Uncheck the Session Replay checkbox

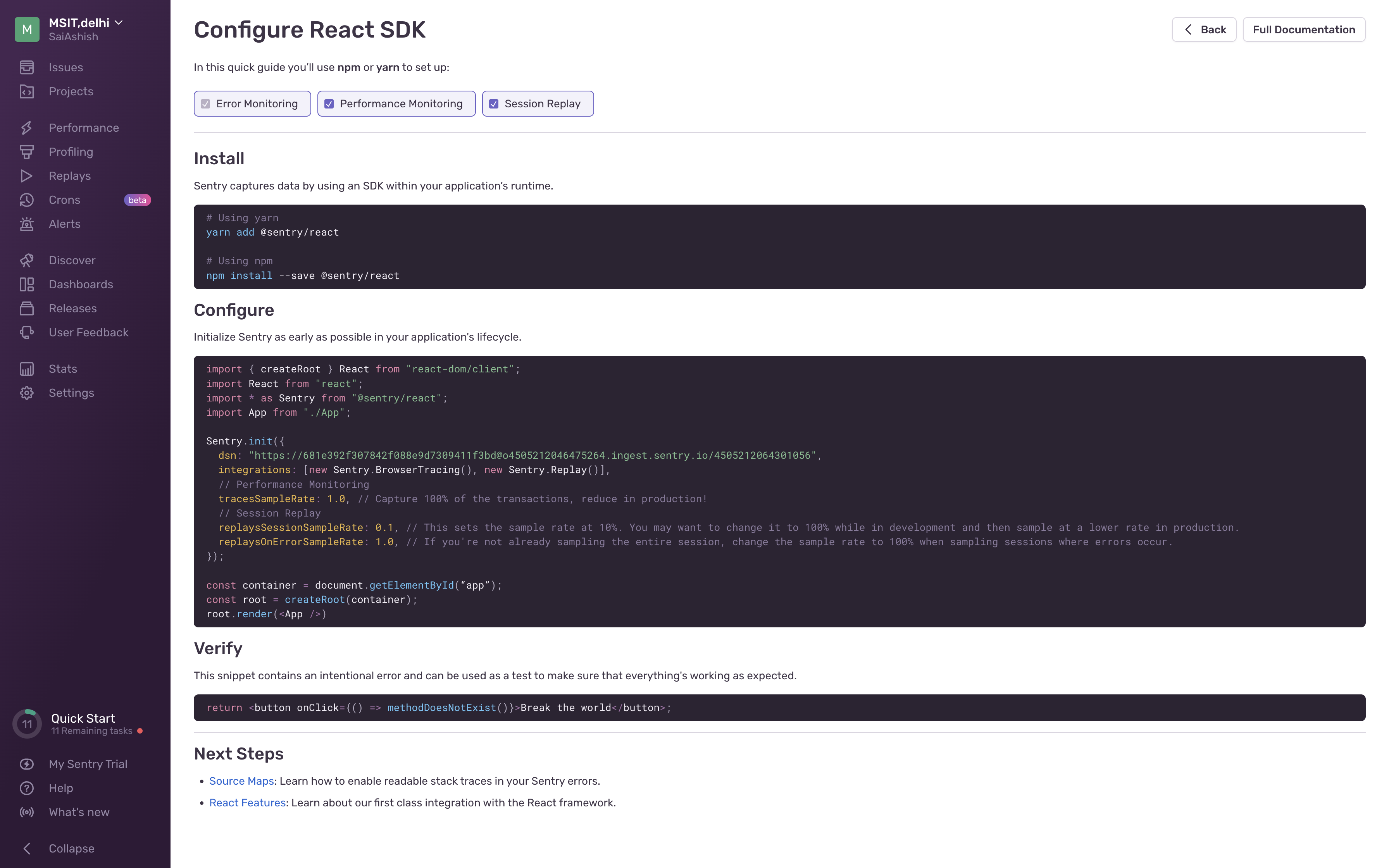[x=494, y=103]
